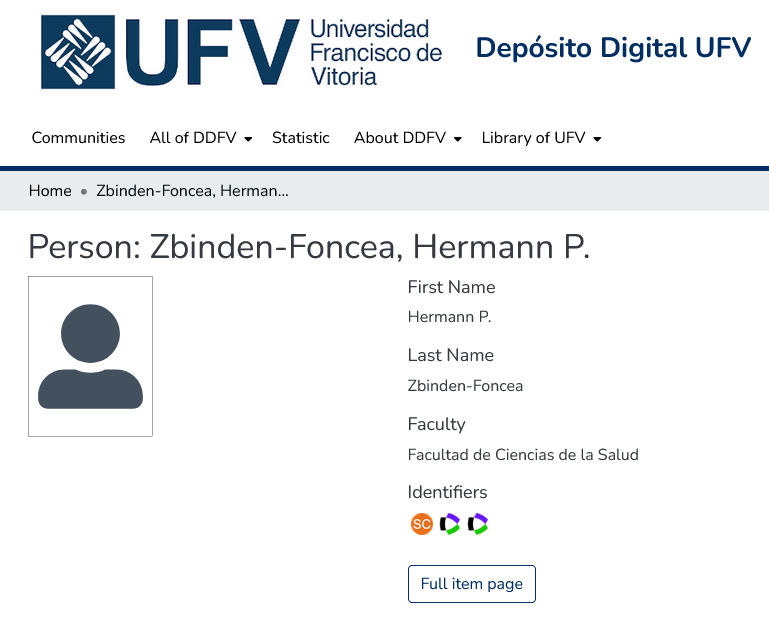Click the person profile avatar placeholder
This screenshot has height=617, width=769.
pyautogui.click(x=90, y=357)
